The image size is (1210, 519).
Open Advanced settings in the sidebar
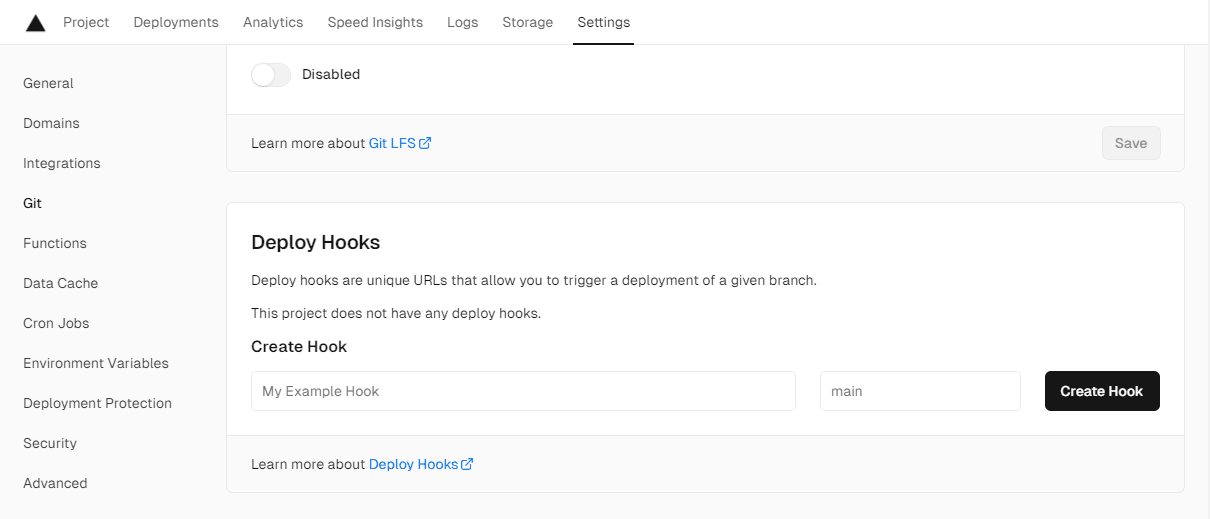(x=55, y=483)
